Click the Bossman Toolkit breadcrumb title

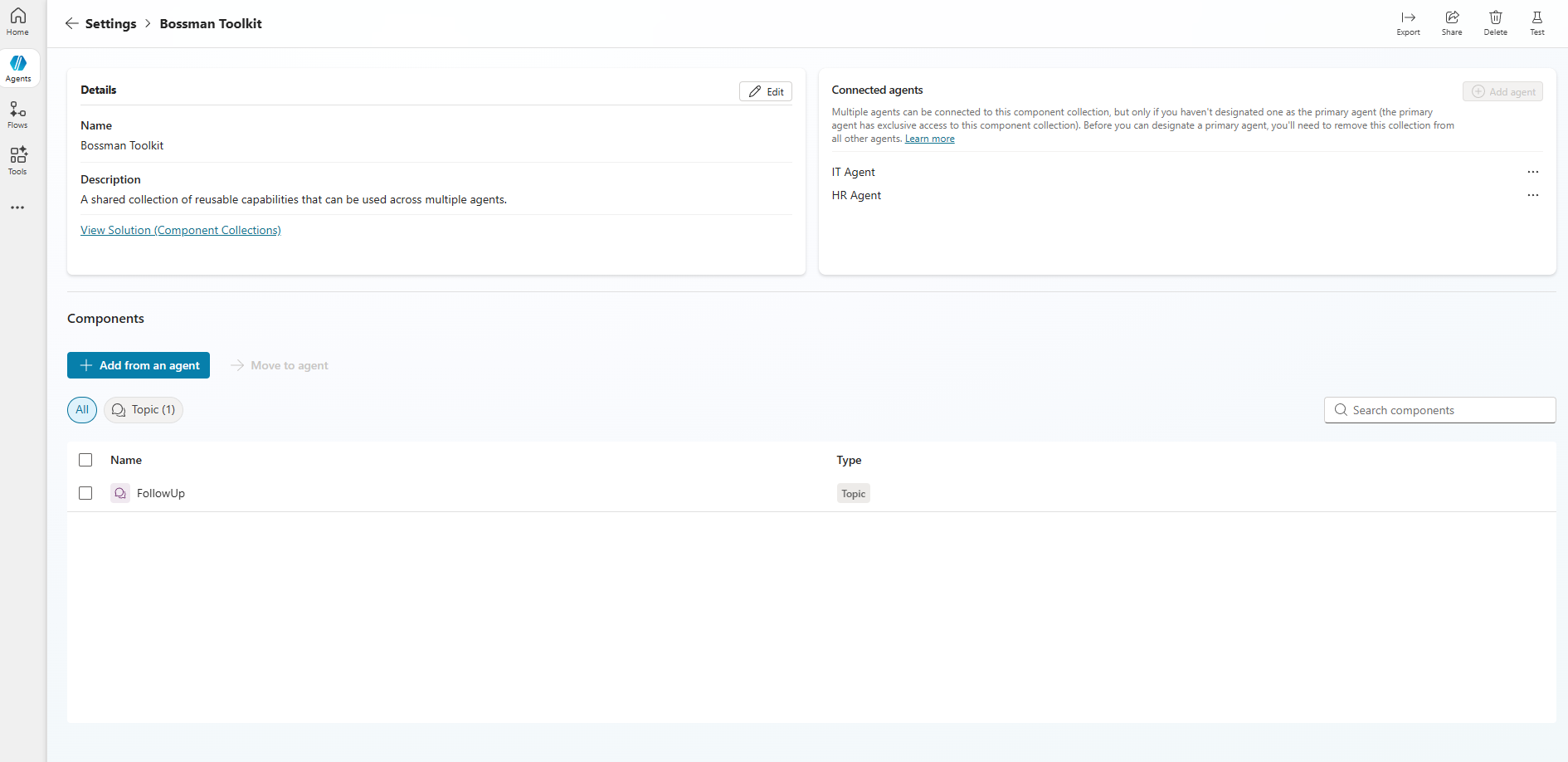coord(211,23)
